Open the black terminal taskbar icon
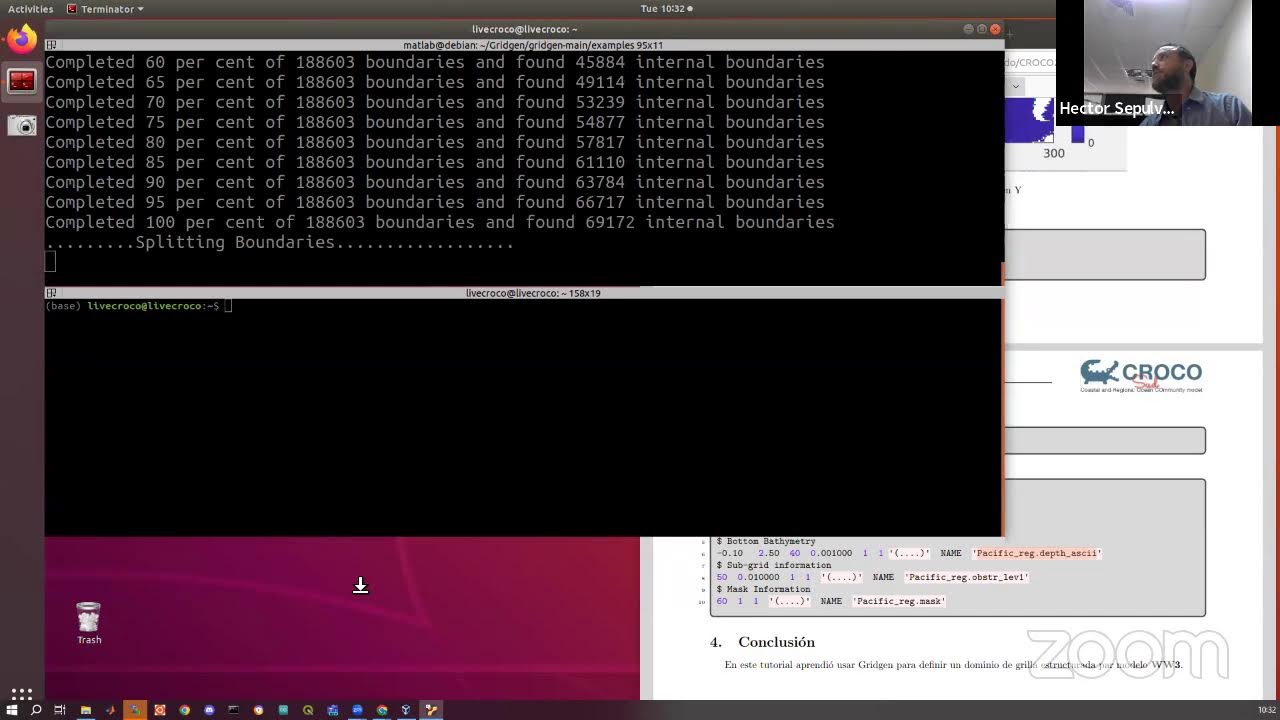Screen dimensions: 1280x720 (x=234, y=710)
